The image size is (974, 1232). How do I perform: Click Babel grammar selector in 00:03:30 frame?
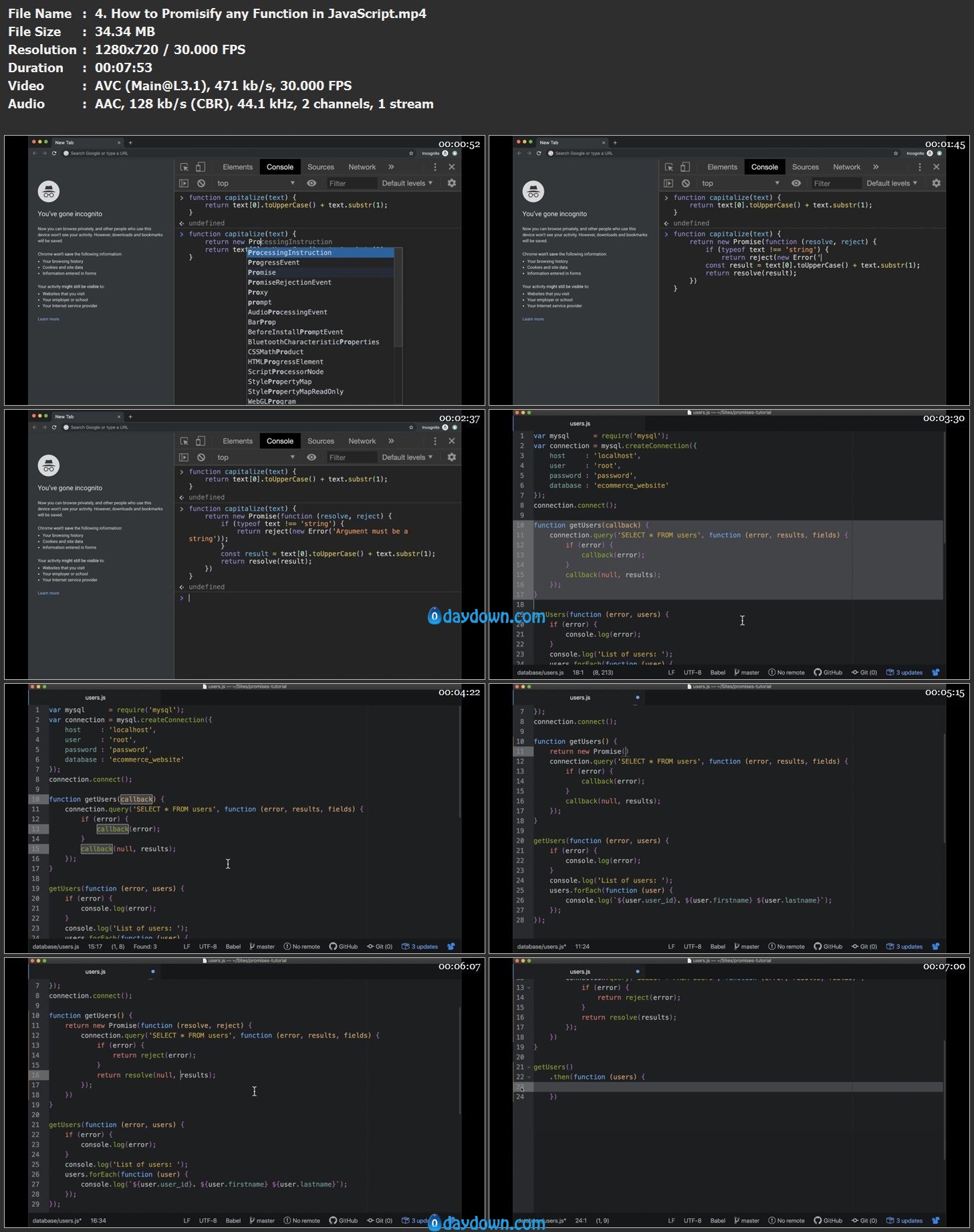click(718, 672)
